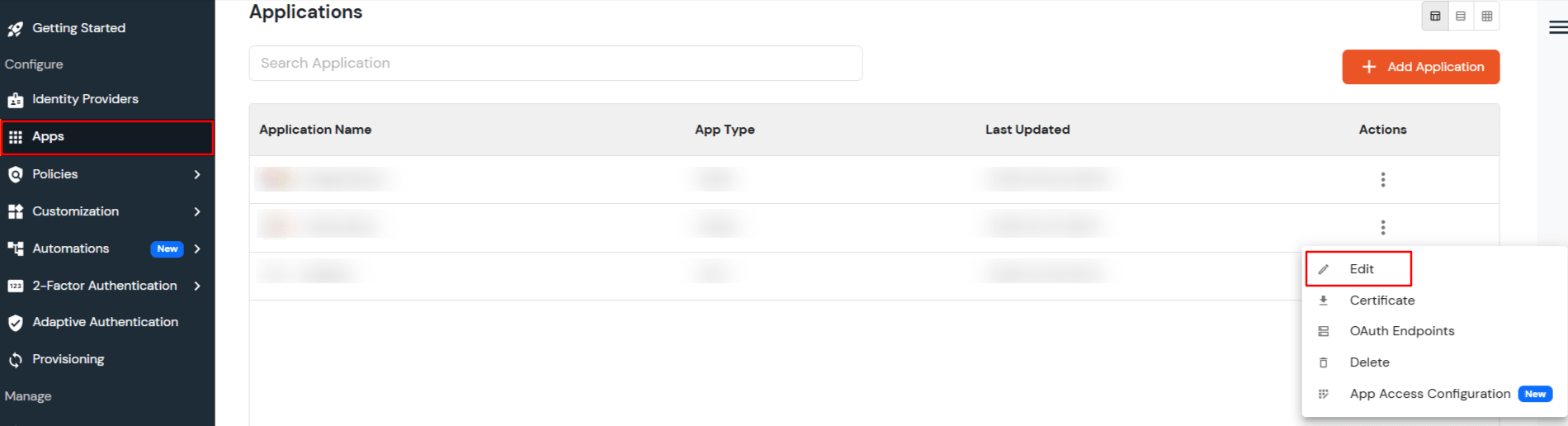Click the Getting Started rocket icon
Viewport: 1568px width, 426px height.
coord(15,30)
